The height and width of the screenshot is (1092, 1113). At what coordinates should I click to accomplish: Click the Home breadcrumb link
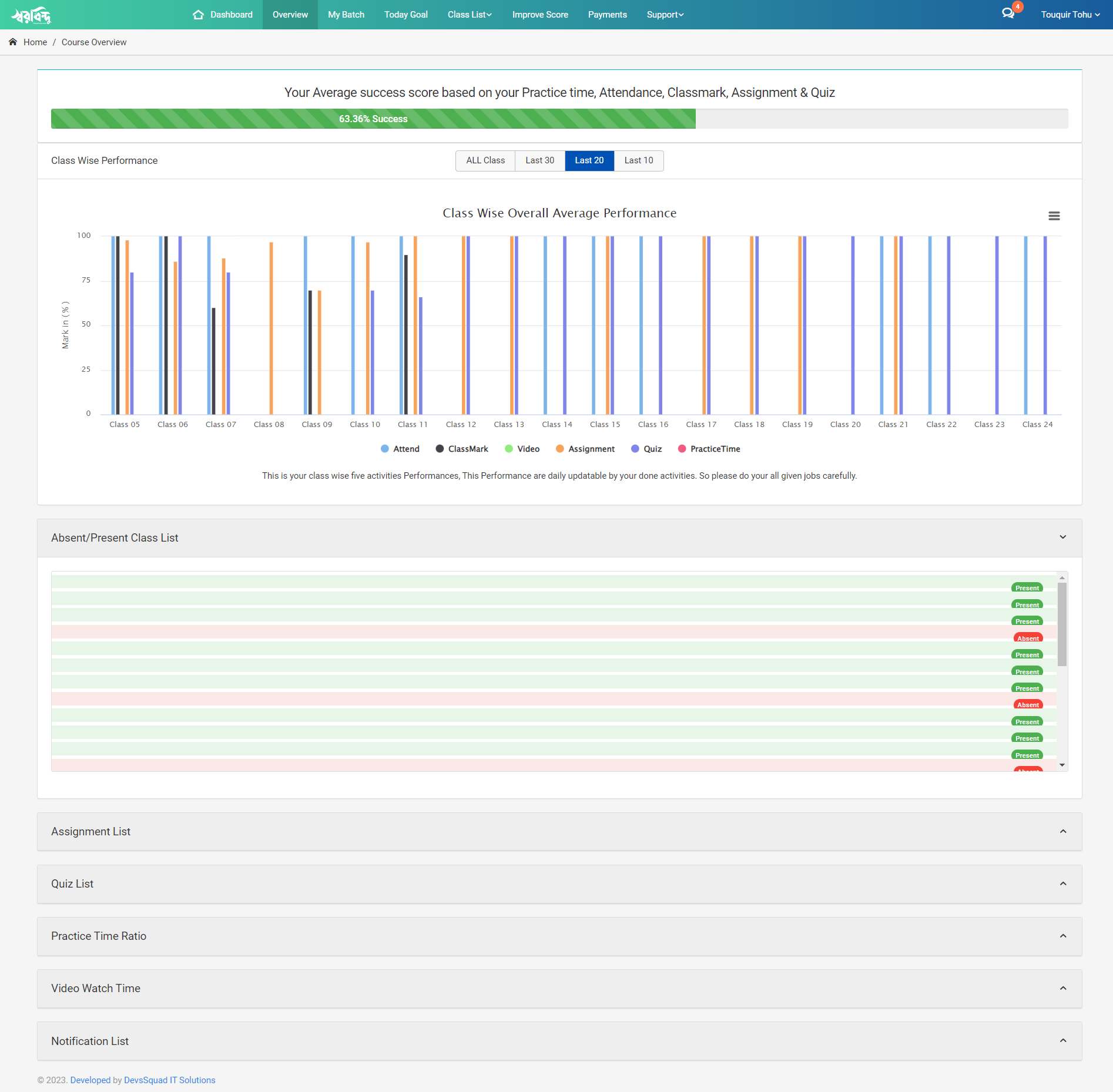35,42
